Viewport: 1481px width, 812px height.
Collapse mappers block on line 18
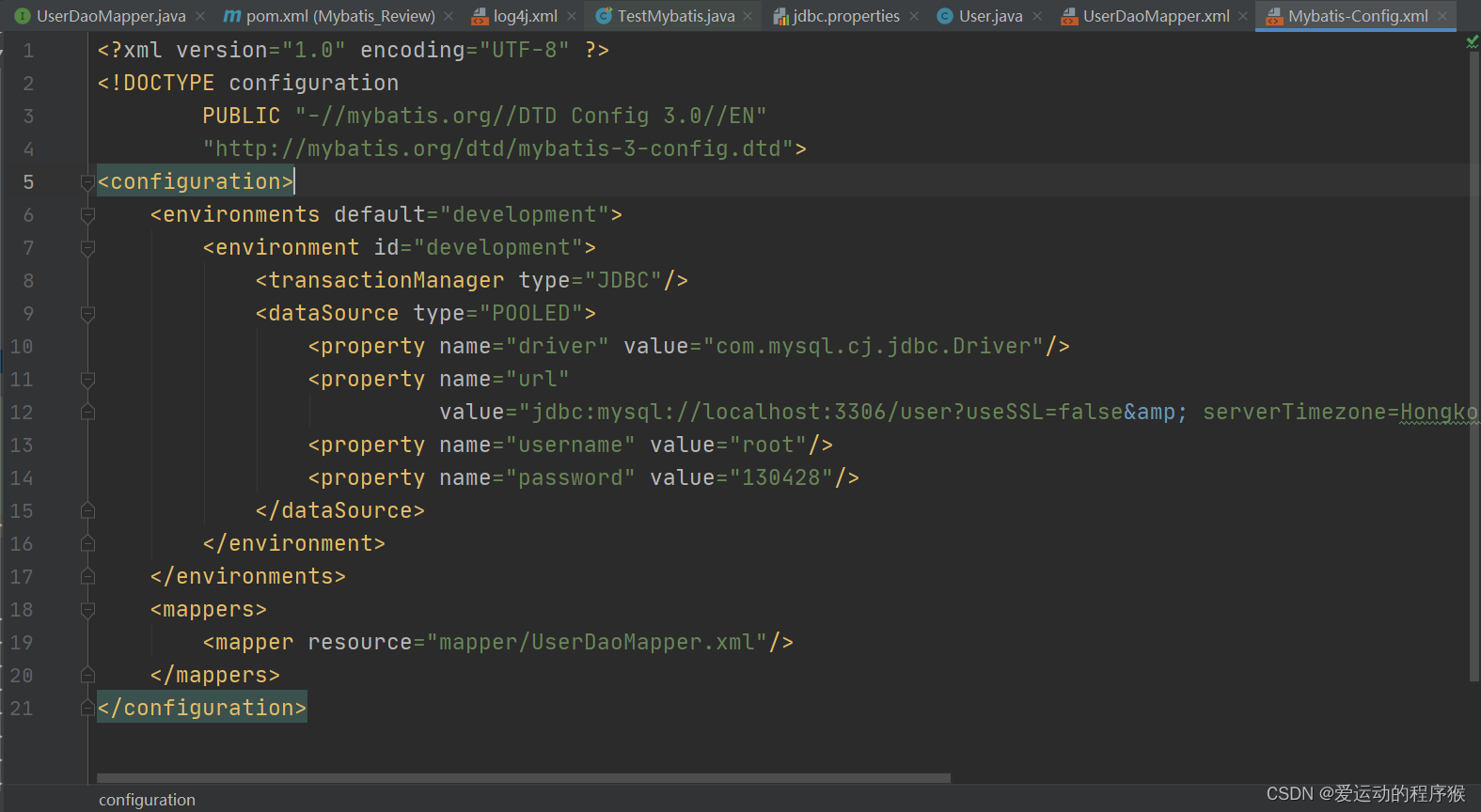point(87,610)
